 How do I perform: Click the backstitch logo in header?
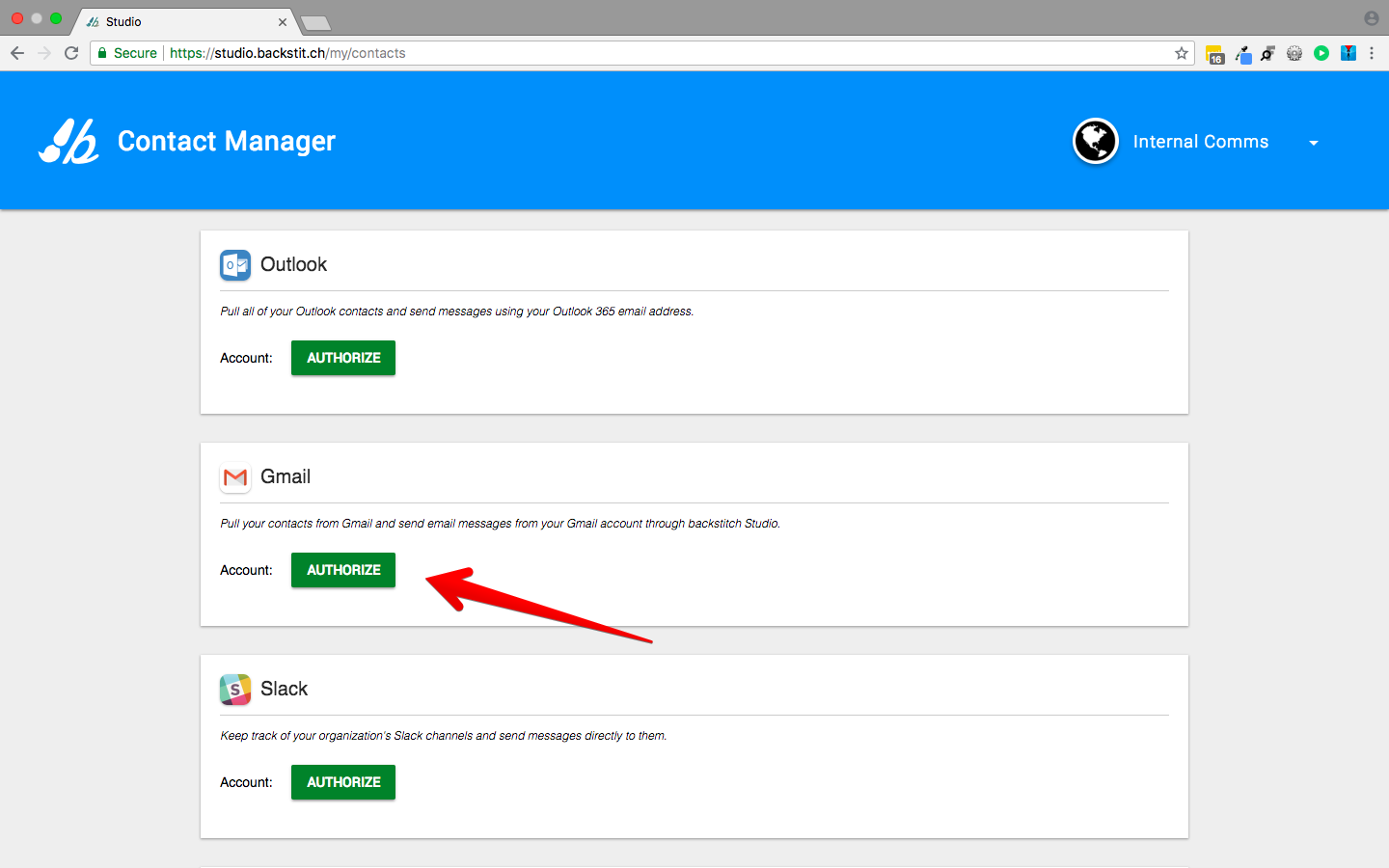68,141
